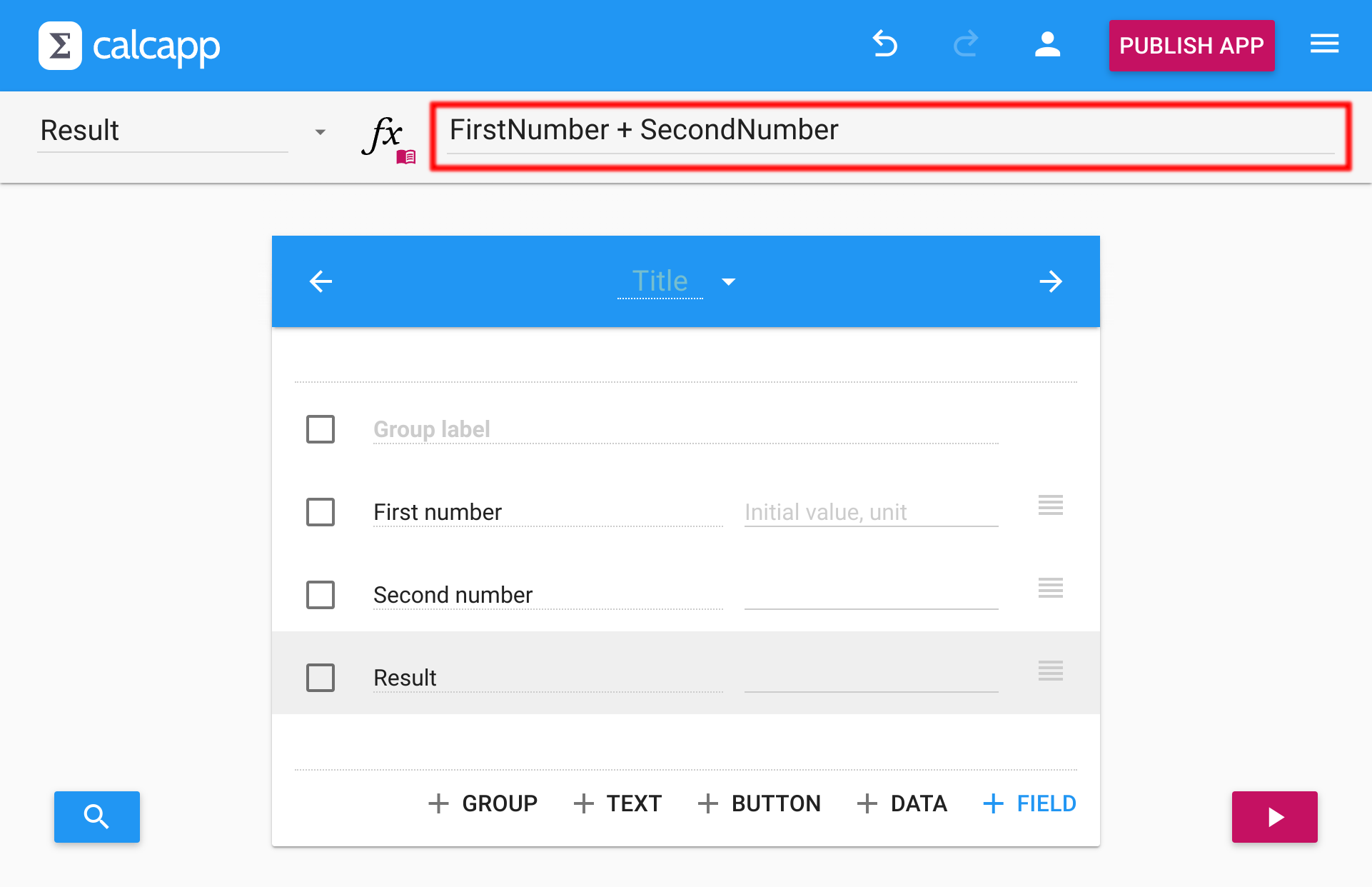The height and width of the screenshot is (887, 1372).
Task: Check the Group label checkbox
Action: [321, 429]
